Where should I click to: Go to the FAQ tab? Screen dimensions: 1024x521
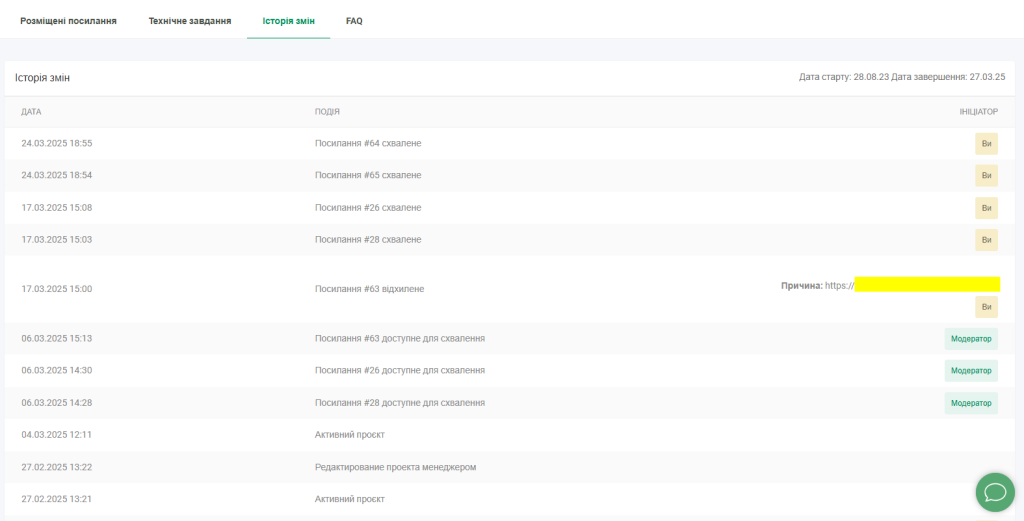click(x=354, y=21)
